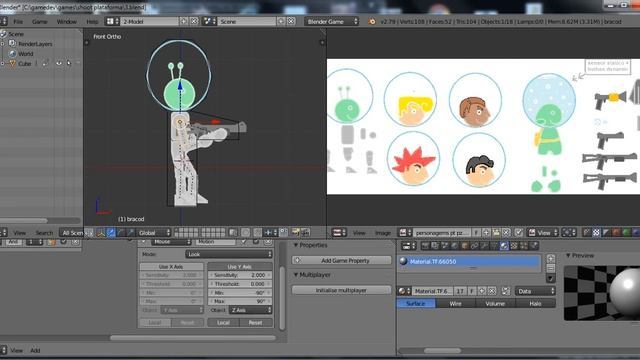Open the Mouse sensor type dropdown
Screen dimensions: 640x360
tap(171, 242)
